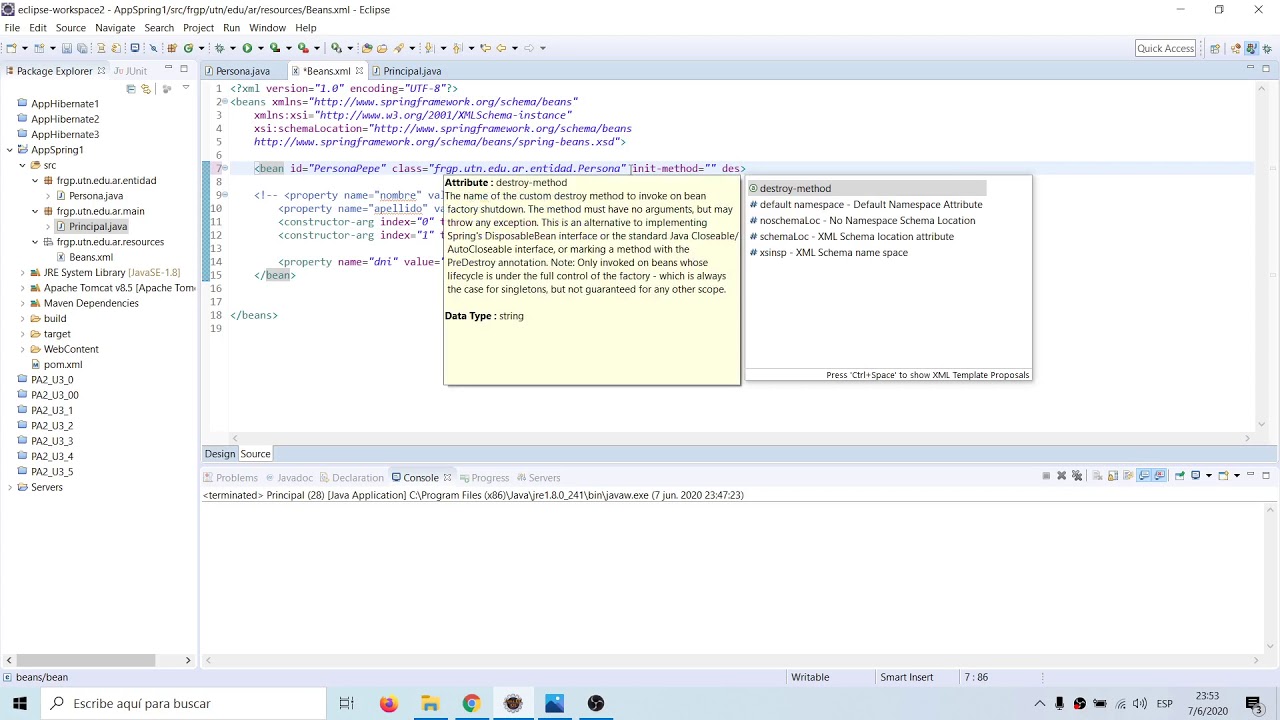The height and width of the screenshot is (720, 1280).
Task: Open File Explorer from the taskbar
Action: click(x=430, y=703)
